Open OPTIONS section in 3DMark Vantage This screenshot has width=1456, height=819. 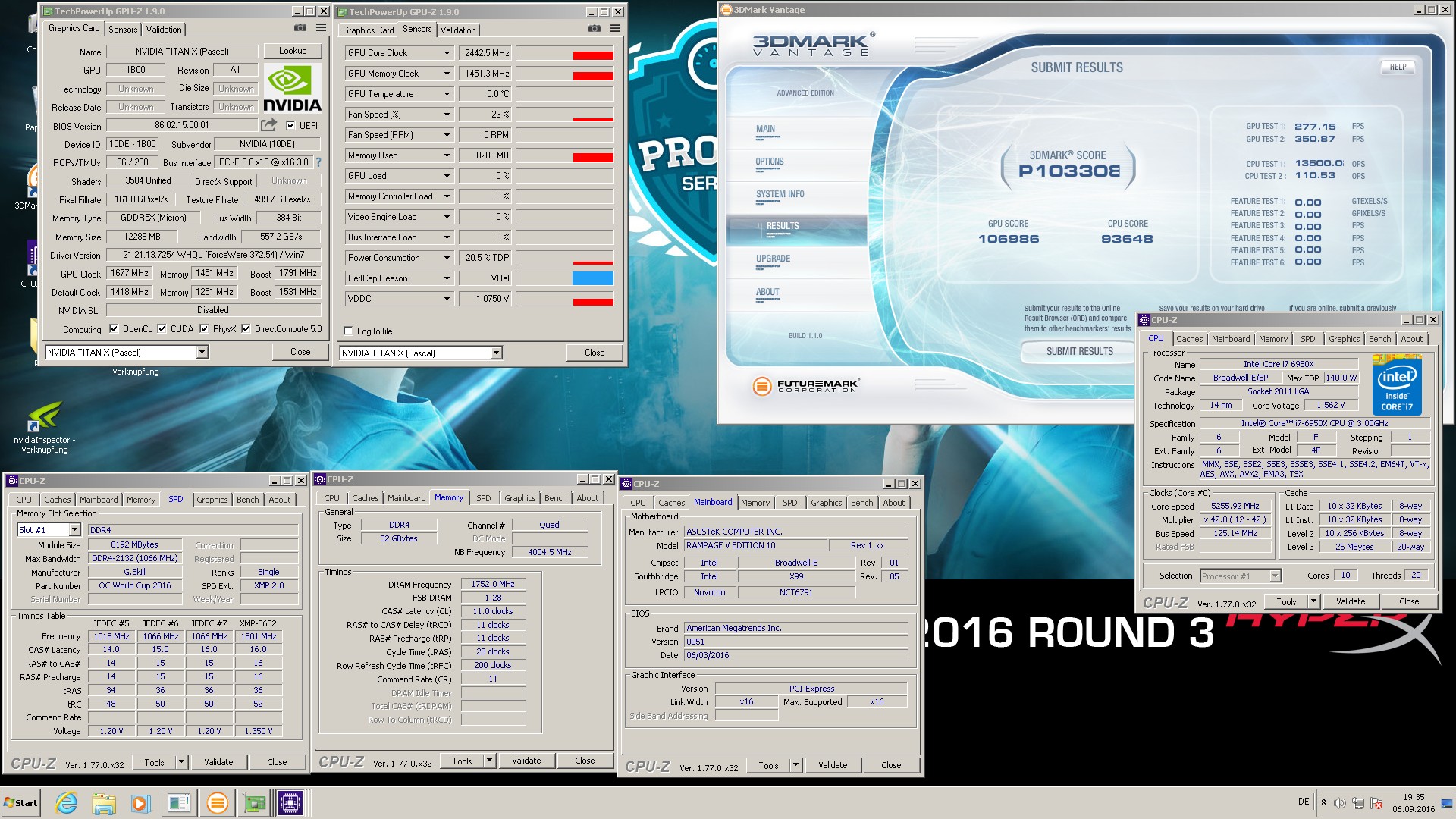(769, 162)
